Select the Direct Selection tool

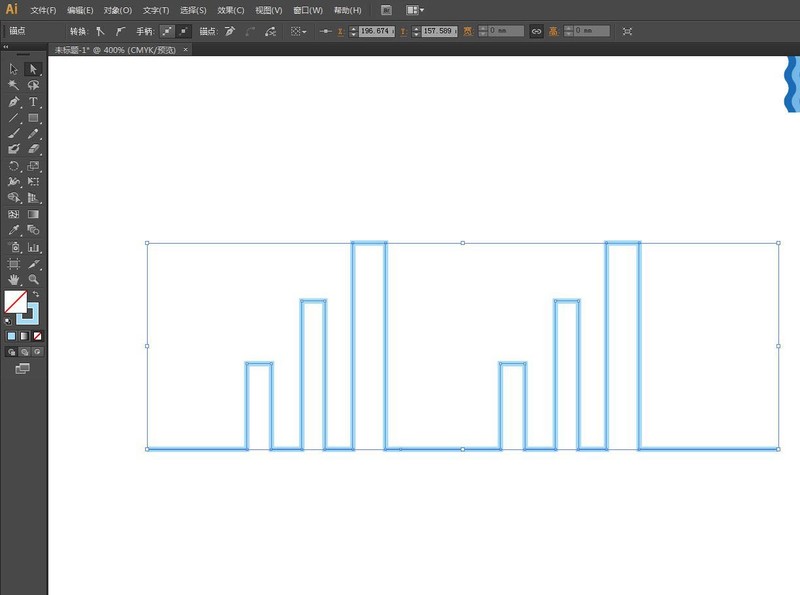[x=33, y=69]
